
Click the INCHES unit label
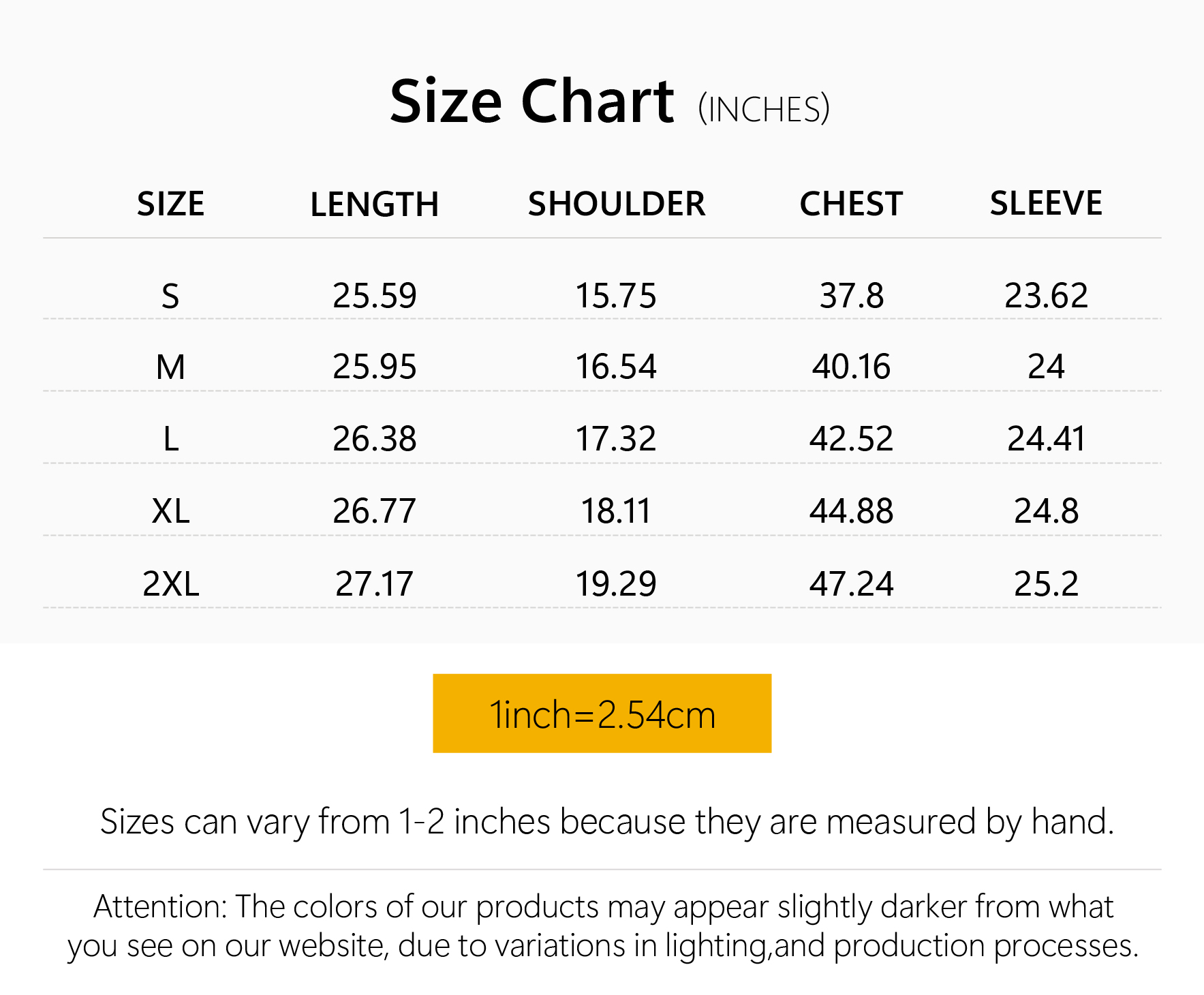tap(764, 109)
